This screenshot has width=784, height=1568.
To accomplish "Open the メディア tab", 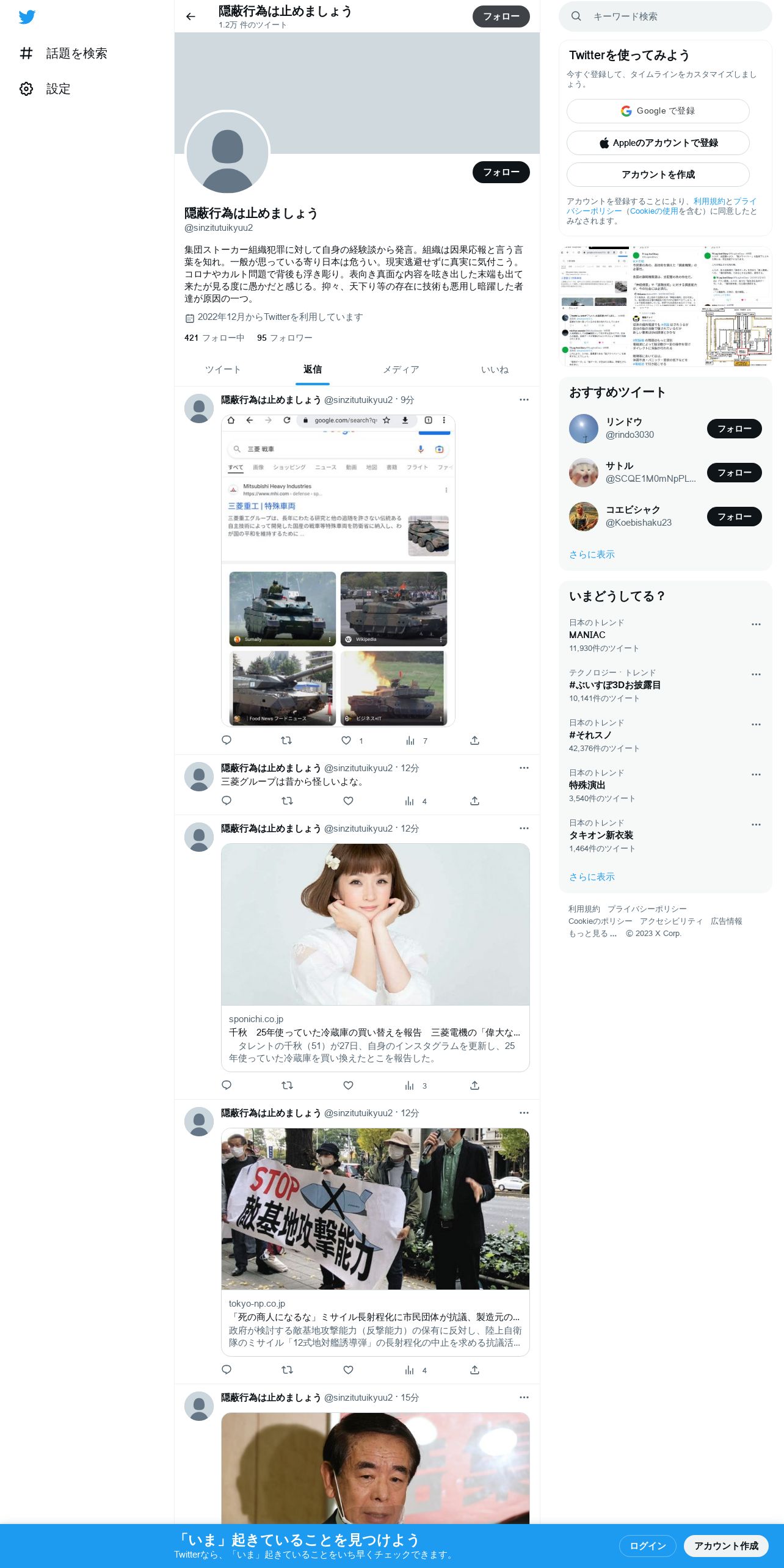I will (401, 369).
